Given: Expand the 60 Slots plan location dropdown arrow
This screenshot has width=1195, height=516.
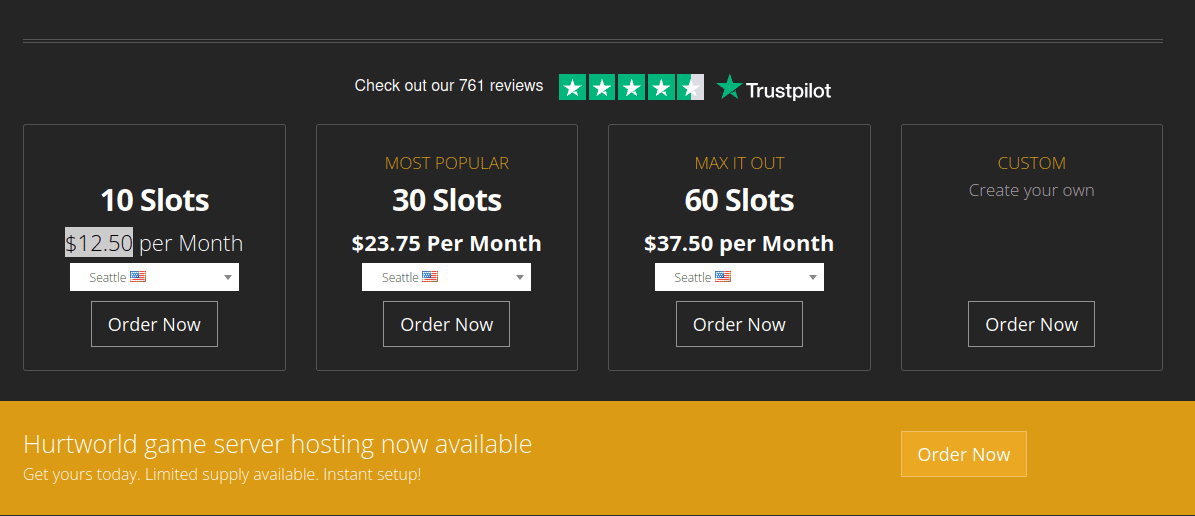Looking at the screenshot, I should coord(813,277).
